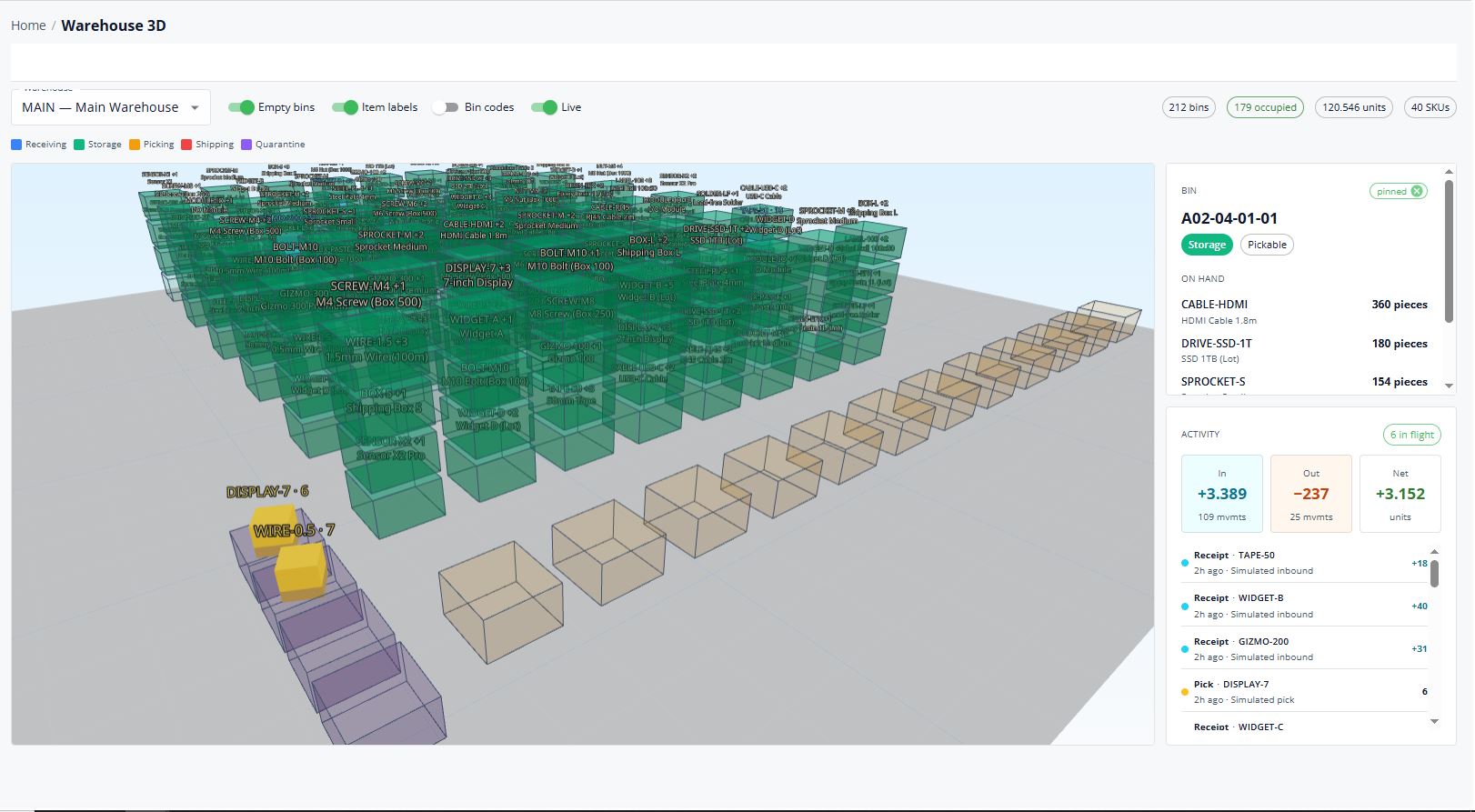Turn off the Live switch
Image resolution: width=1475 pixels, height=812 pixels.
[x=544, y=107]
